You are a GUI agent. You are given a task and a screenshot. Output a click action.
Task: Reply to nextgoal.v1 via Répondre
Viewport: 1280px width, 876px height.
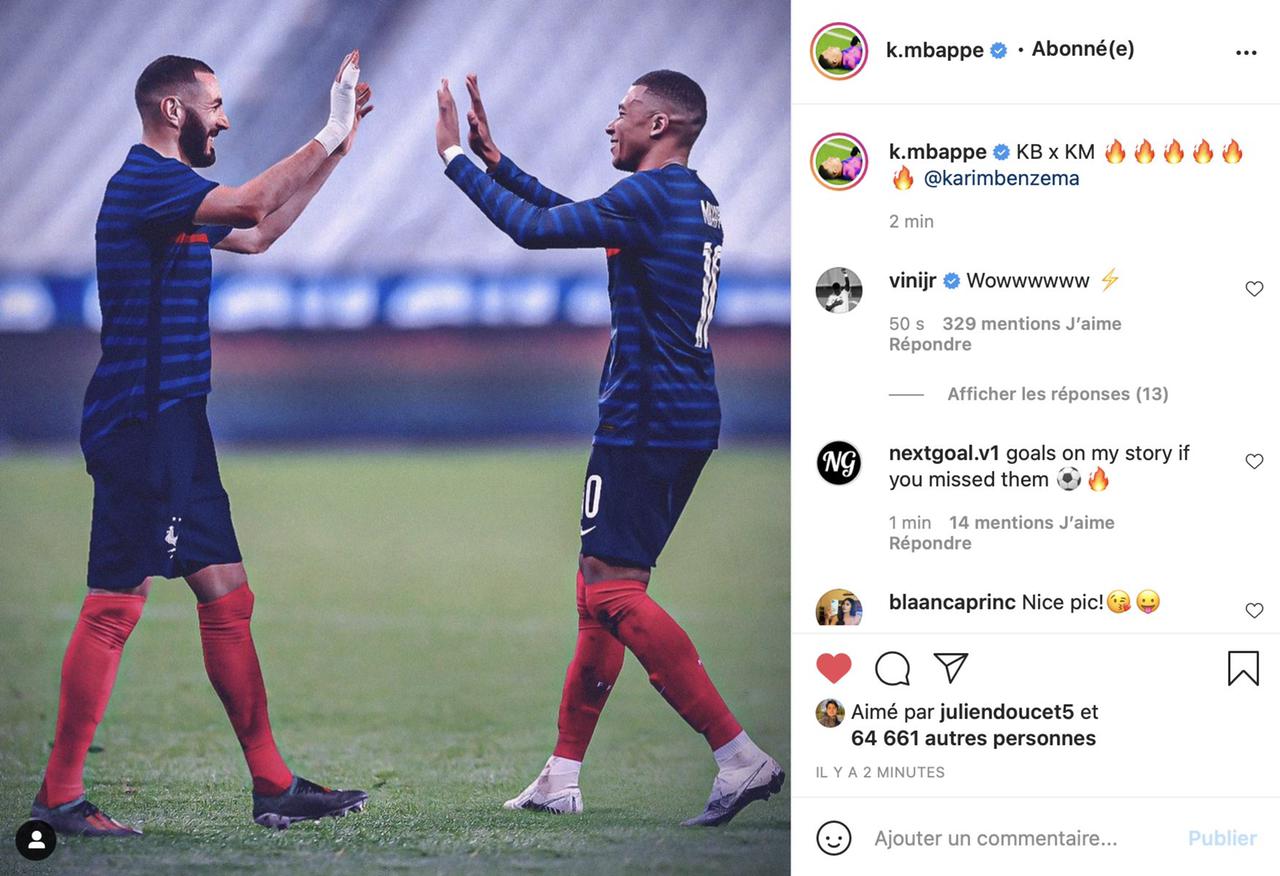pos(930,543)
